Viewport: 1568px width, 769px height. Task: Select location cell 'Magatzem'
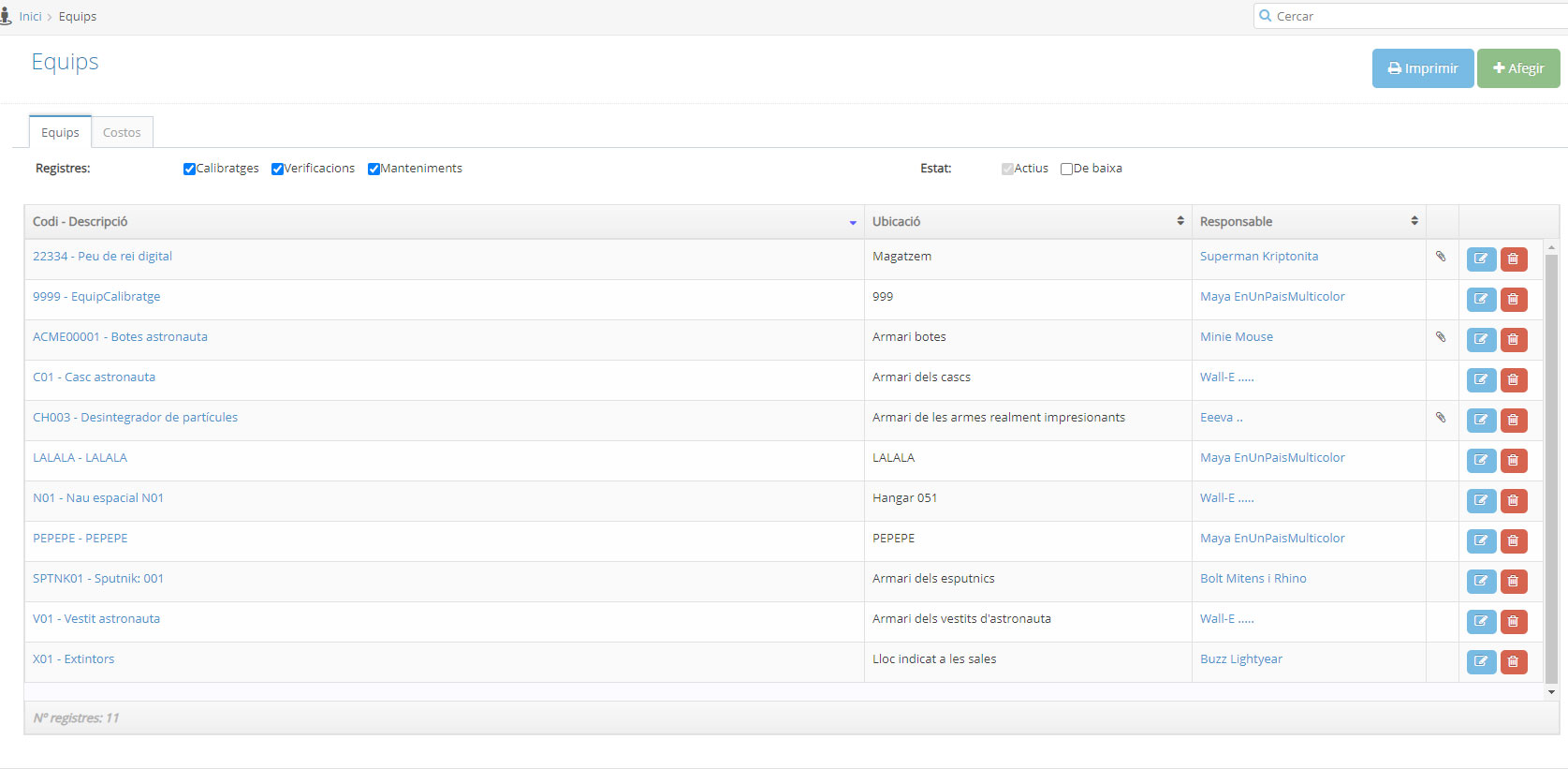point(901,256)
